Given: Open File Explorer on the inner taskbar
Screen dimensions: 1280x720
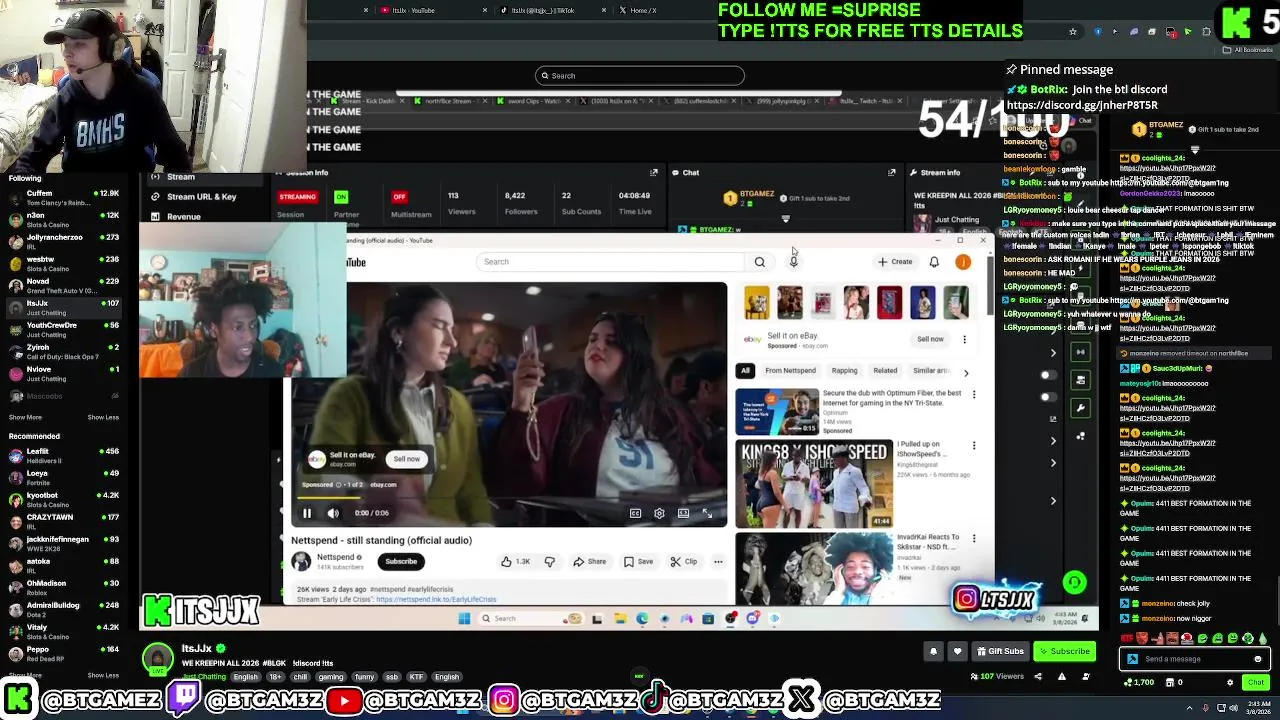Looking at the screenshot, I should coord(620,618).
